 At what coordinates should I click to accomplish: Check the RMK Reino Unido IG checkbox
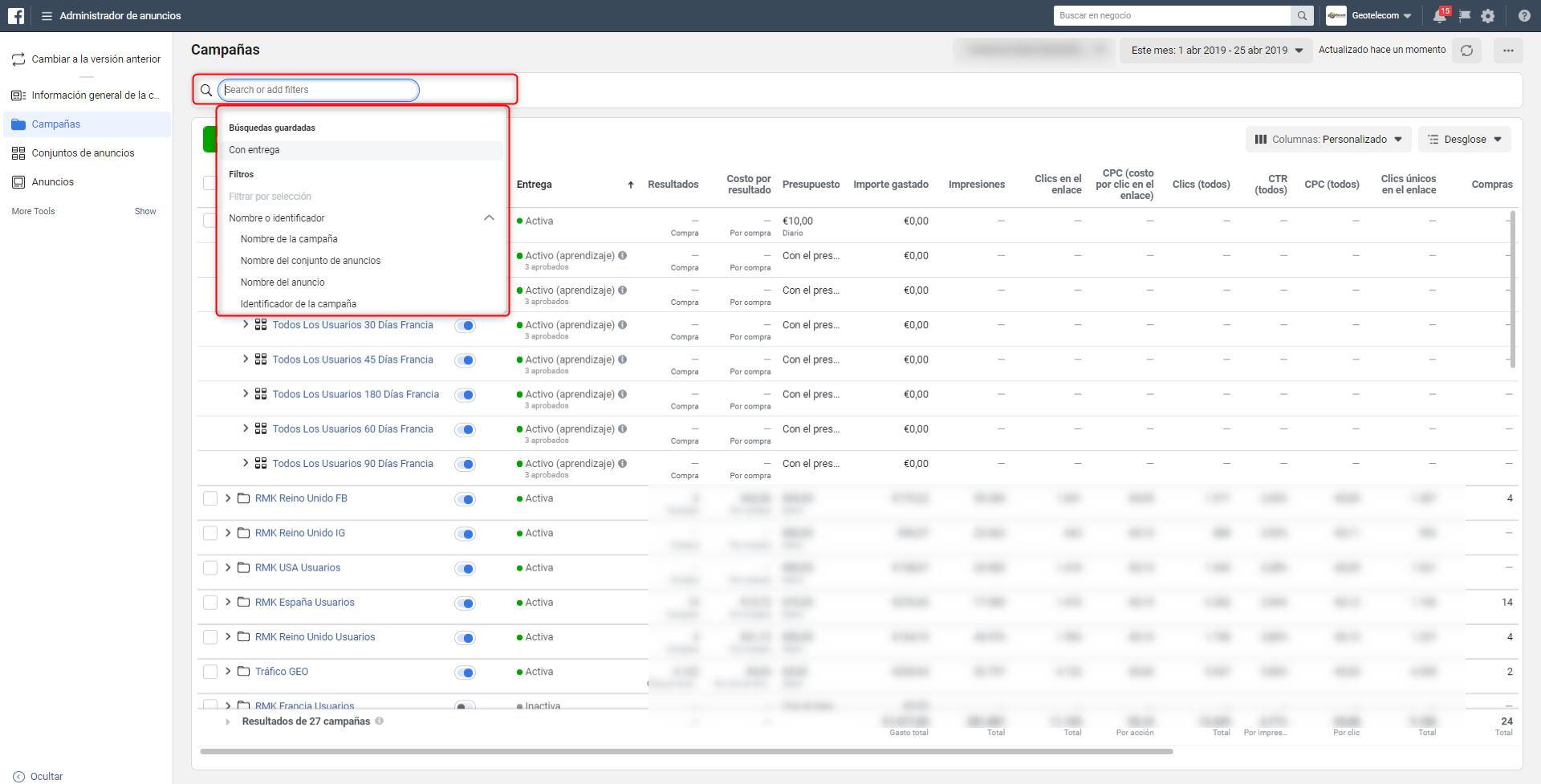[210, 533]
